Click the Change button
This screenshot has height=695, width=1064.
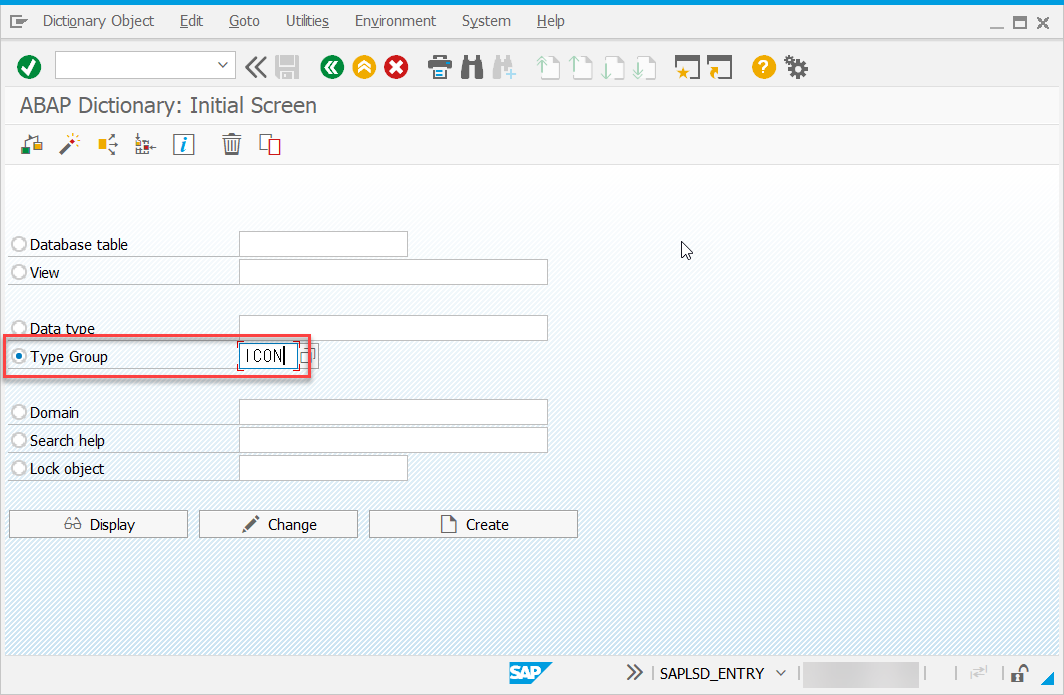click(278, 524)
